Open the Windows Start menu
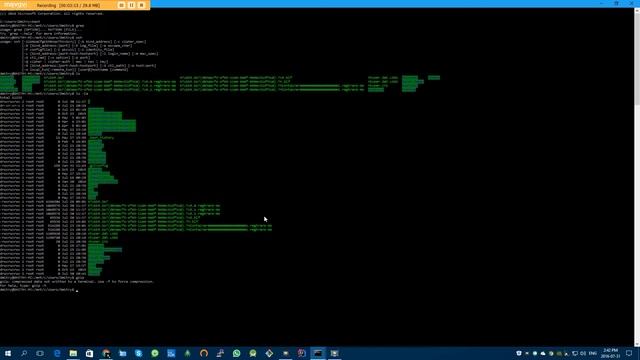The height and width of the screenshot is (360, 640). point(8,353)
